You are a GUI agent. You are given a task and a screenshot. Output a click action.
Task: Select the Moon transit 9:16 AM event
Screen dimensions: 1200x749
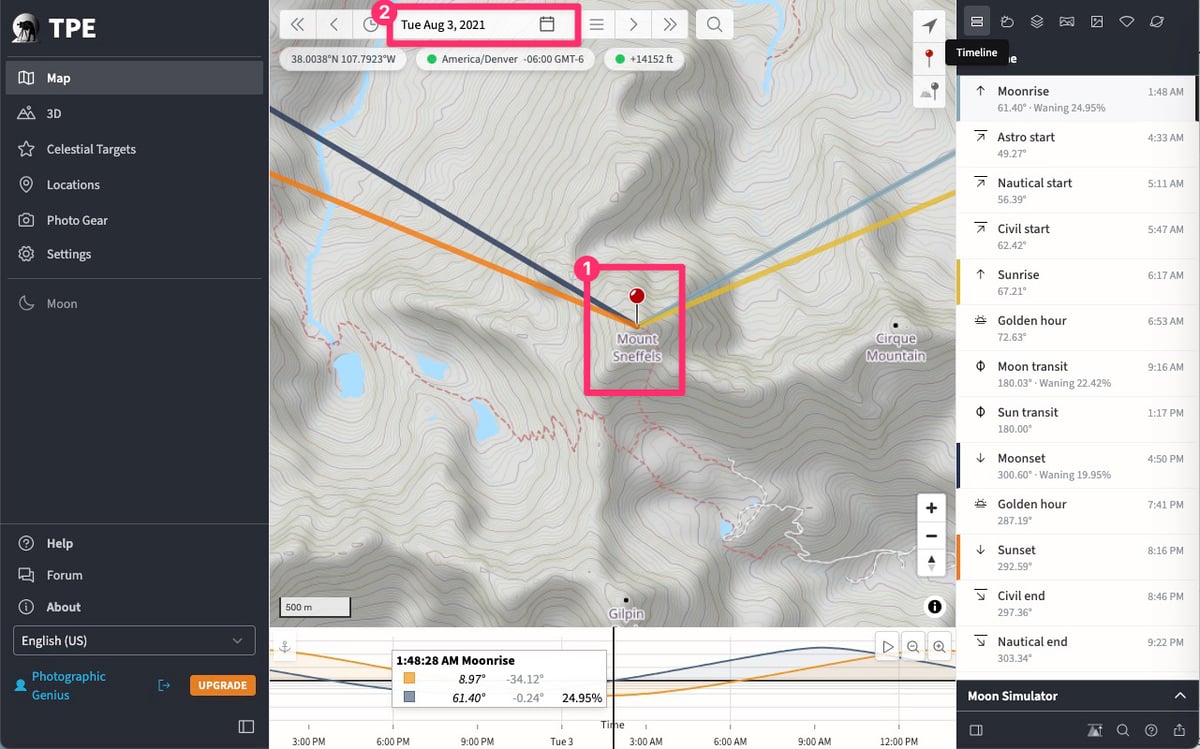tap(1075, 374)
